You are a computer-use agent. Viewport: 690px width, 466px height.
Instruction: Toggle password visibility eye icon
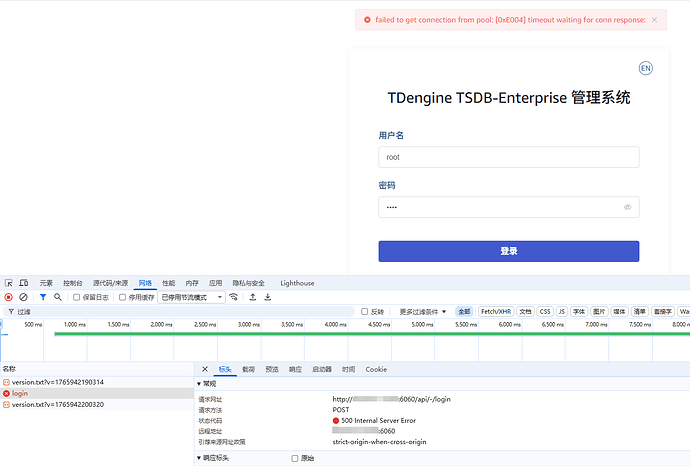tap(628, 207)
